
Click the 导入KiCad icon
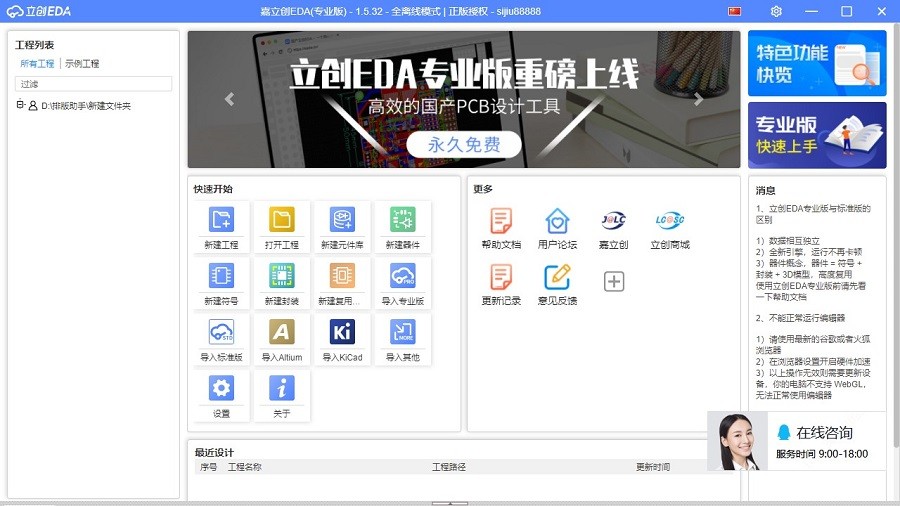click(342, 332)
